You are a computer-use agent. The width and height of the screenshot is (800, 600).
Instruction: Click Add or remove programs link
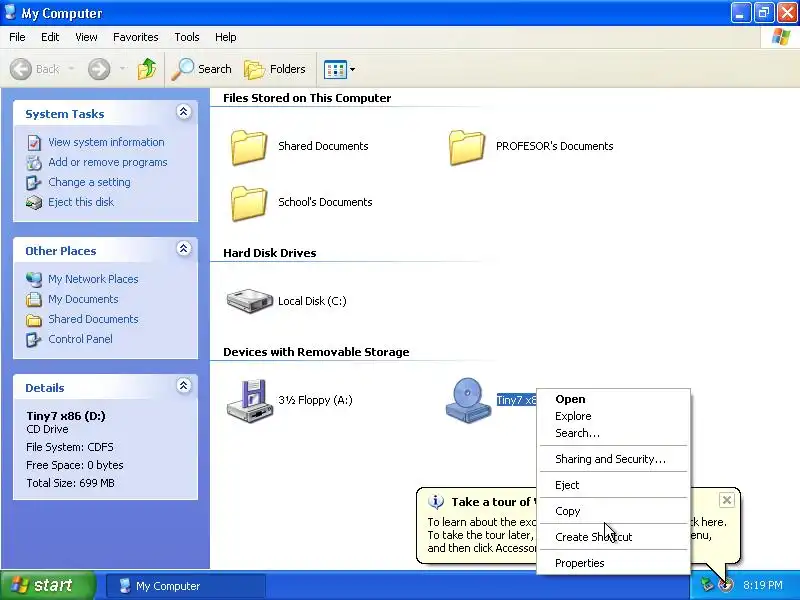(108, 162)
